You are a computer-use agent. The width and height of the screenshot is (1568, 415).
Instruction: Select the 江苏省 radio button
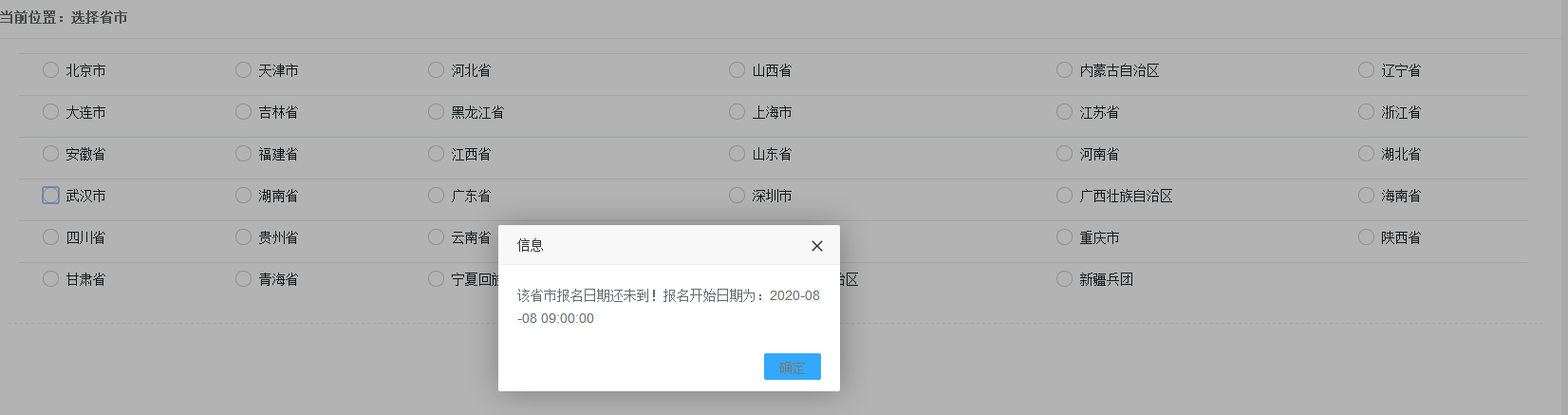click(1064, 112)
